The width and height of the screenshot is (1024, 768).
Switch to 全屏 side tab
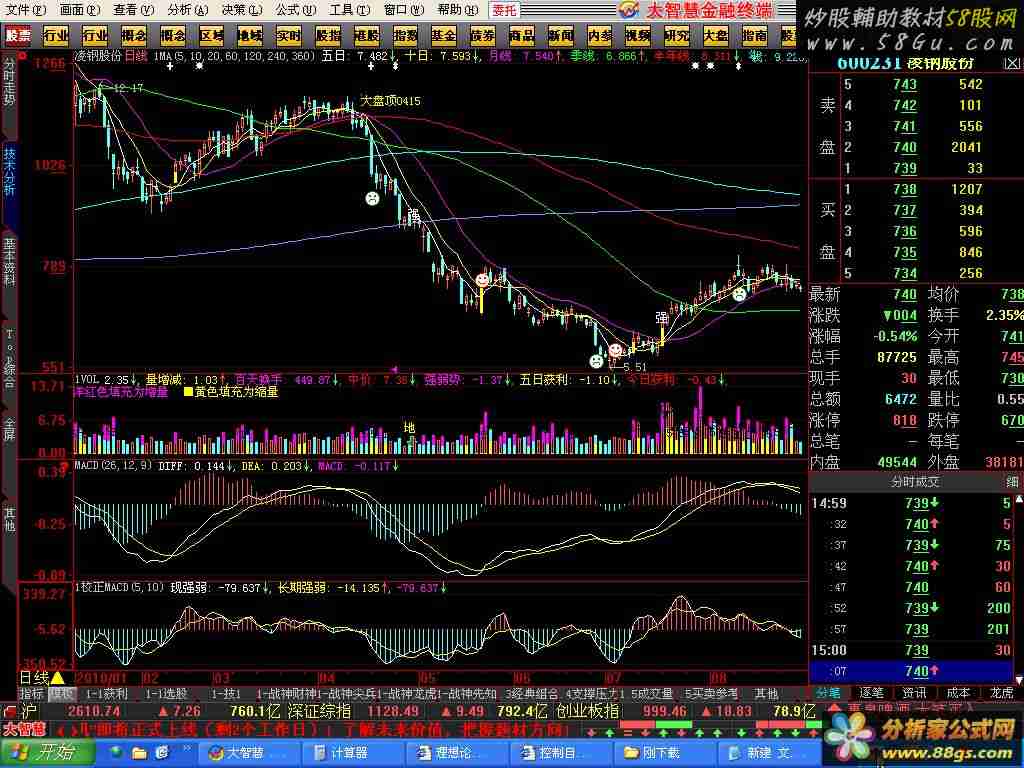(x=9, y=428)
